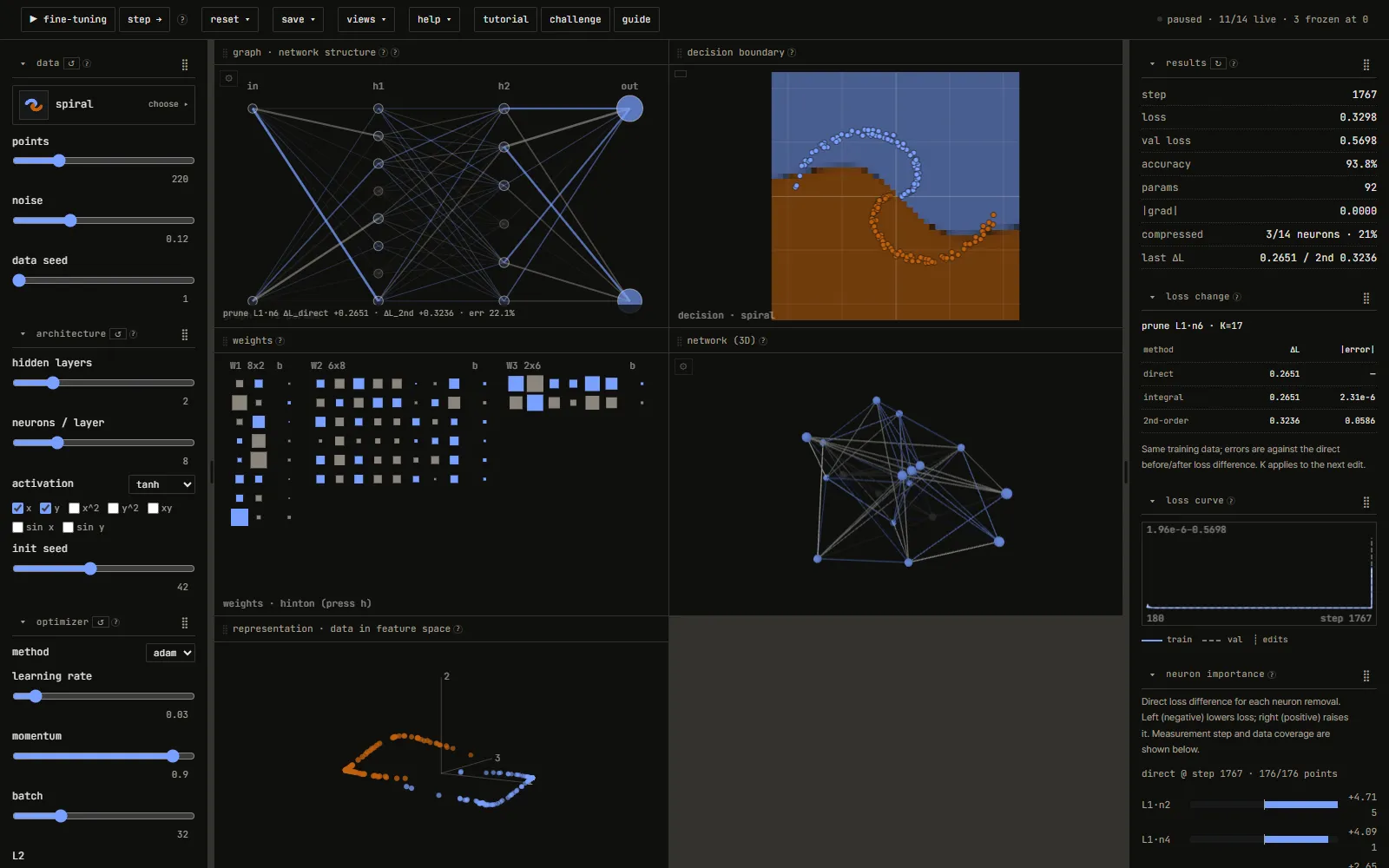
Task: Open the adam optimizer method dropdown
Action: click(170, 653)
